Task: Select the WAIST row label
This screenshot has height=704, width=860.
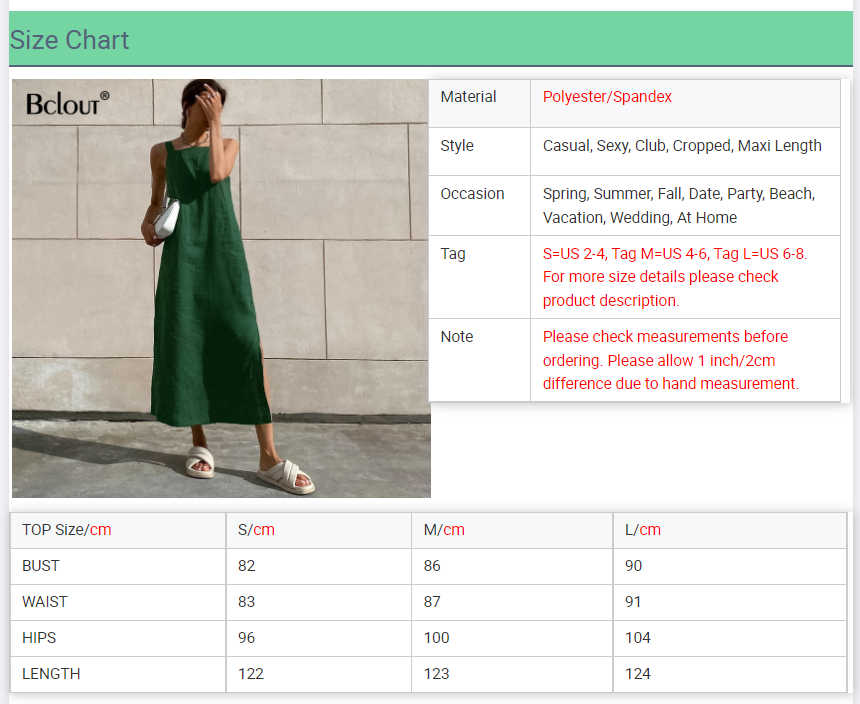Action: (45, 602)
